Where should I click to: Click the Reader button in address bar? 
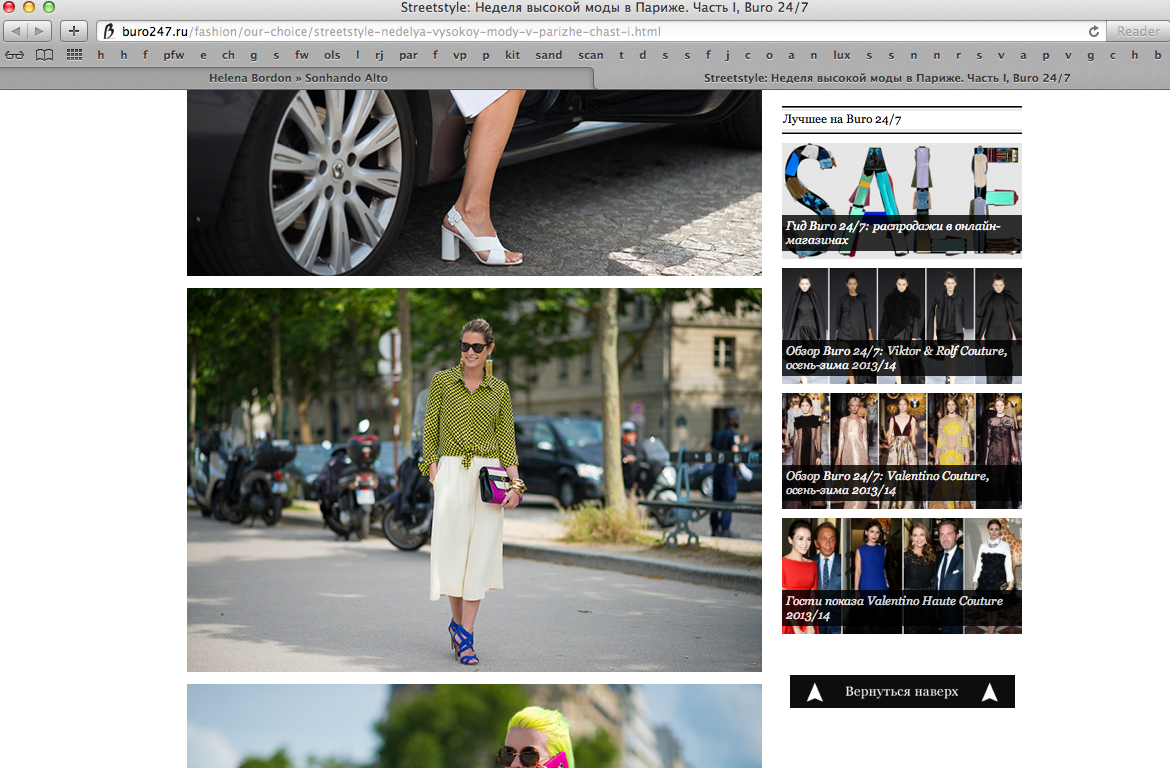pos(1138,31)
